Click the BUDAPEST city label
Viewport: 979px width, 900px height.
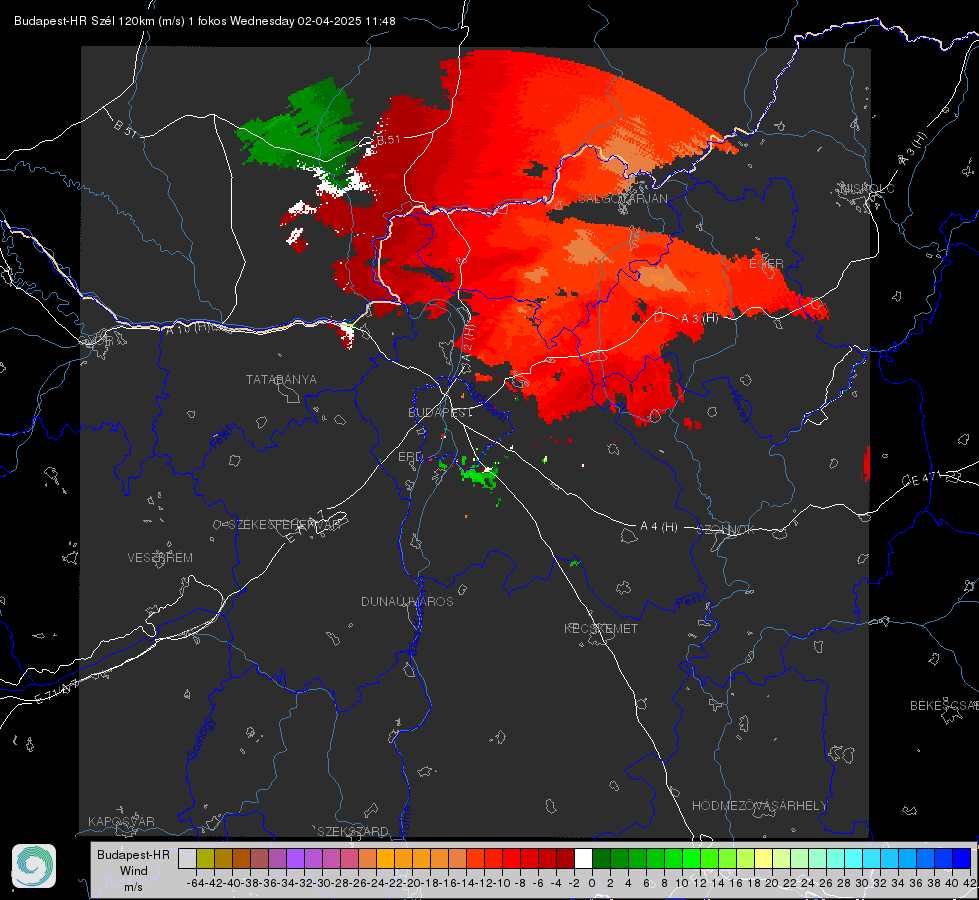440,413
